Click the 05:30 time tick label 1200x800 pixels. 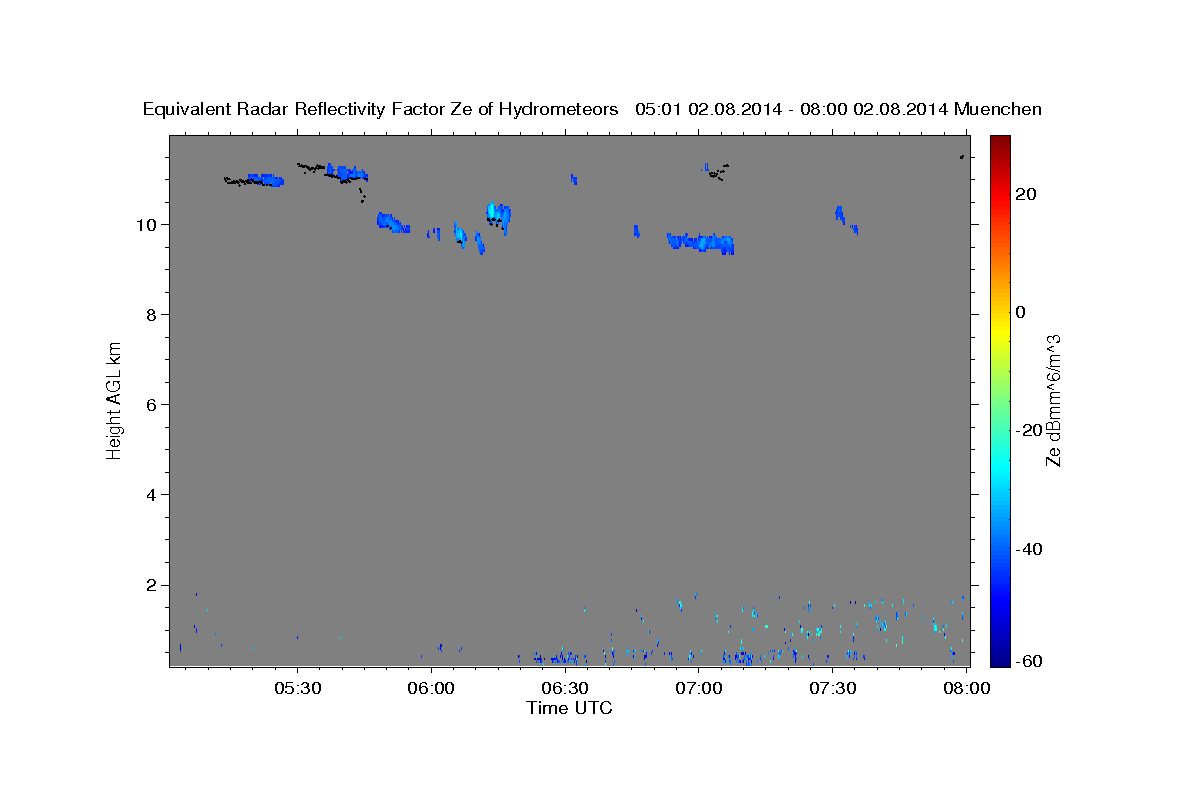(297, 688)
